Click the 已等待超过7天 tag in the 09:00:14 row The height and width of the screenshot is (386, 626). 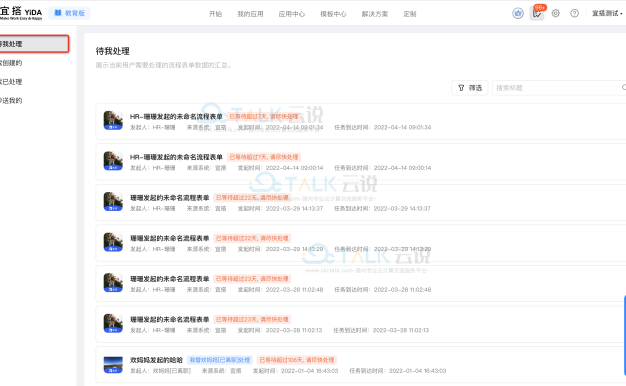pyautogui.click(x=263, y=157)
